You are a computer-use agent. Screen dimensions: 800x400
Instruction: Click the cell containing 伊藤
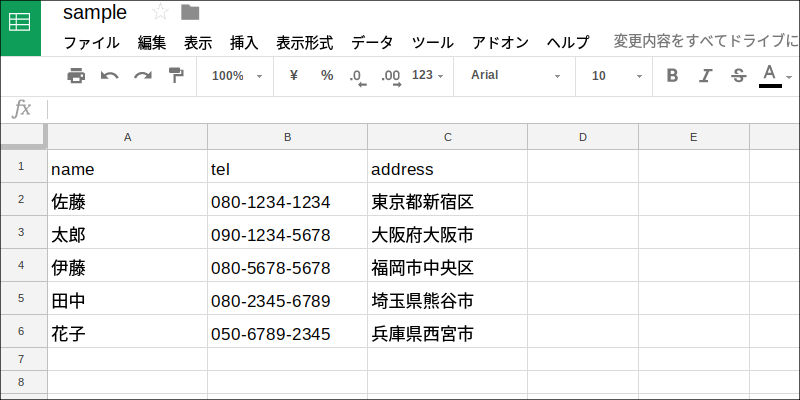[128, 265]
